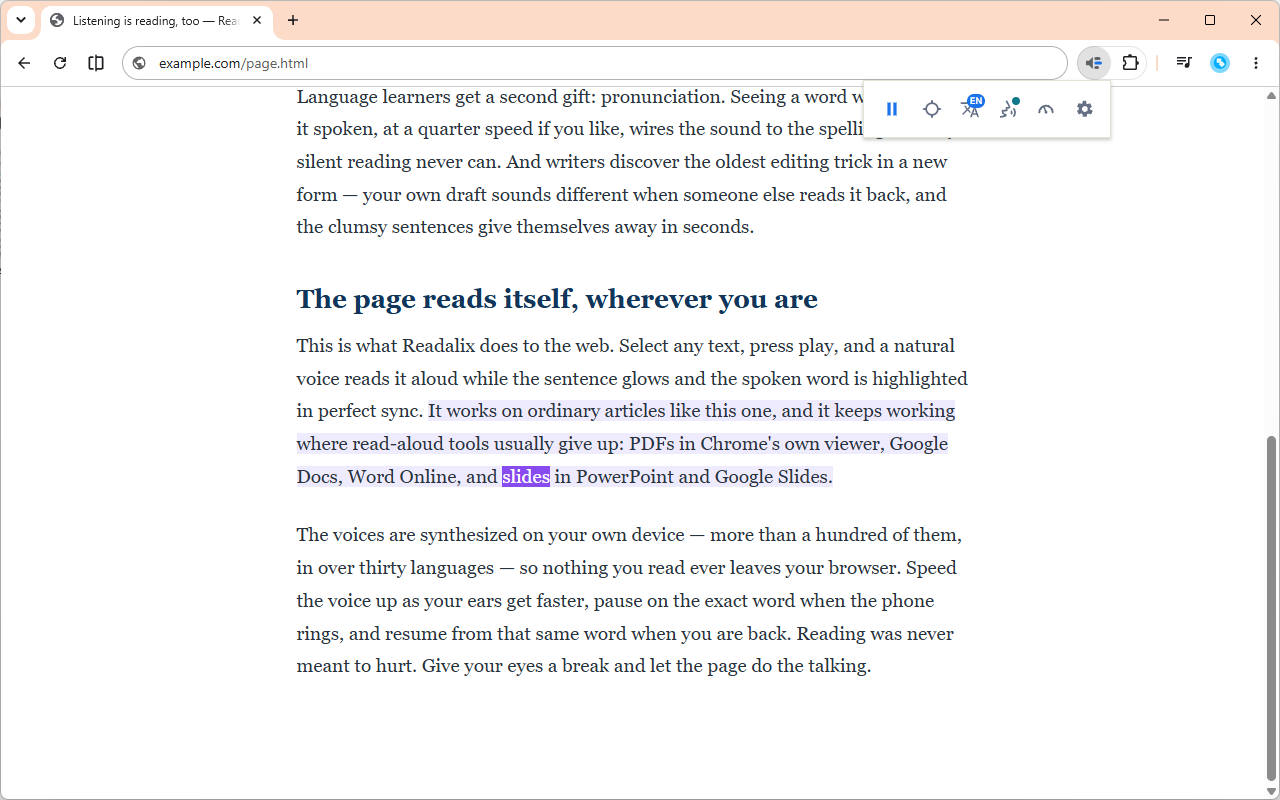The height and width of the screenshot is (800, 1280).
Task: Click the words 'This is what Readalix does'
Action: (x=405, y=346)
